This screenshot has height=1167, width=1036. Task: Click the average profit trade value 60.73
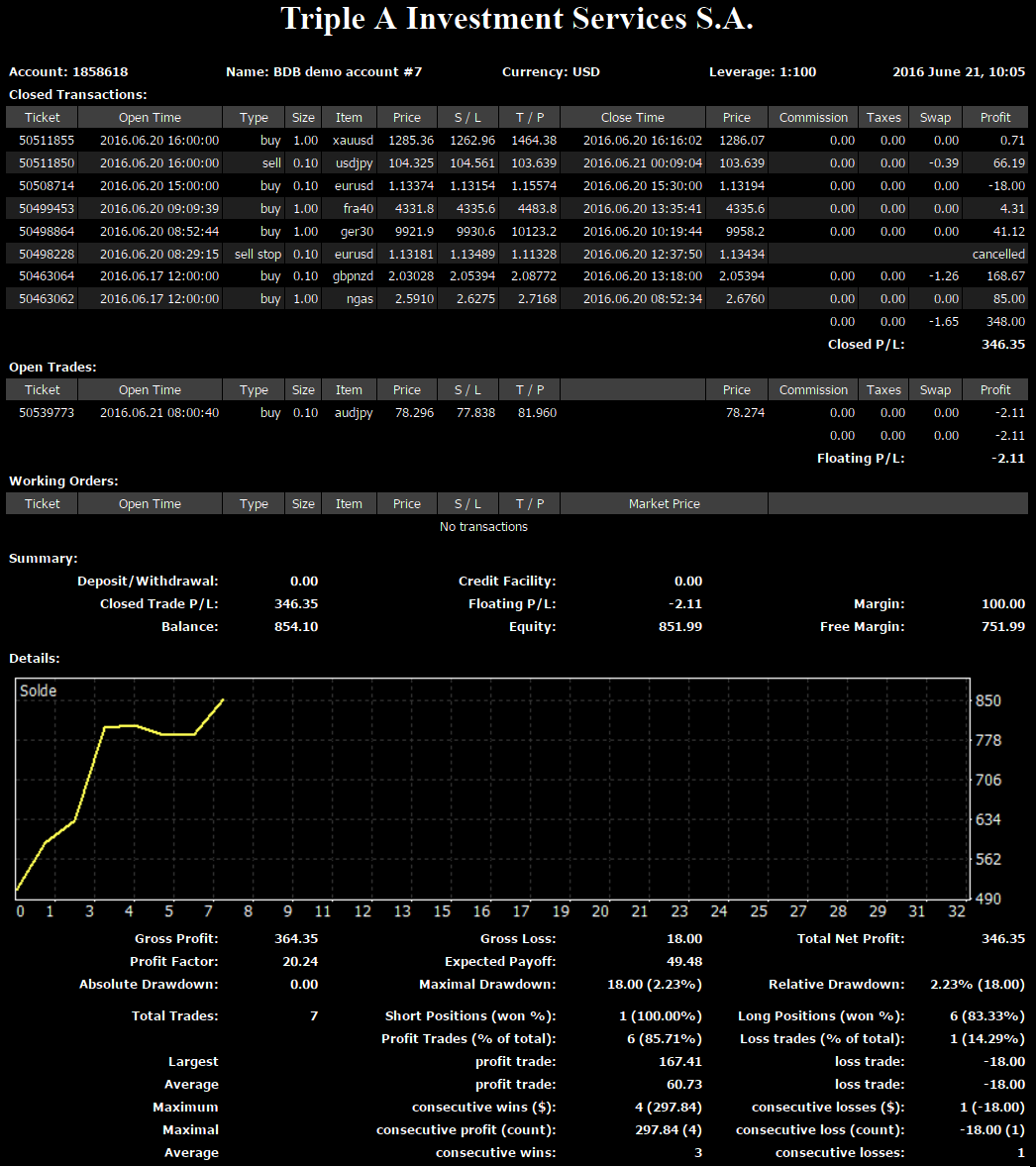[x=684, y=1085]
